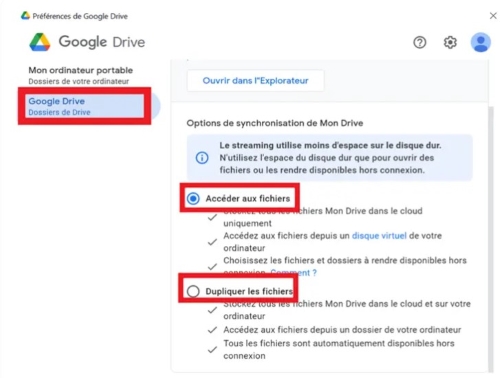The width and height of the screenshot is (500, 378).
Task: Open the Mon ordinateur portable section
Action: [81, 75]
